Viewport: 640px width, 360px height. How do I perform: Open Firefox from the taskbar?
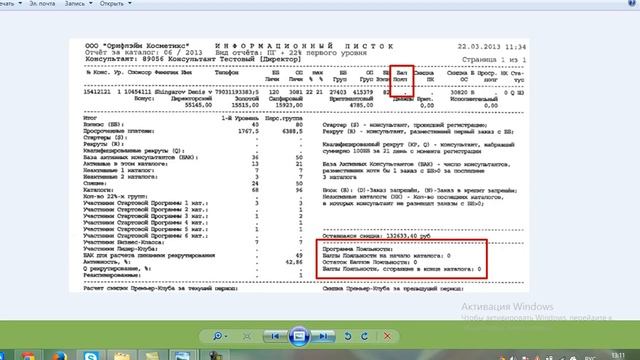60,356
